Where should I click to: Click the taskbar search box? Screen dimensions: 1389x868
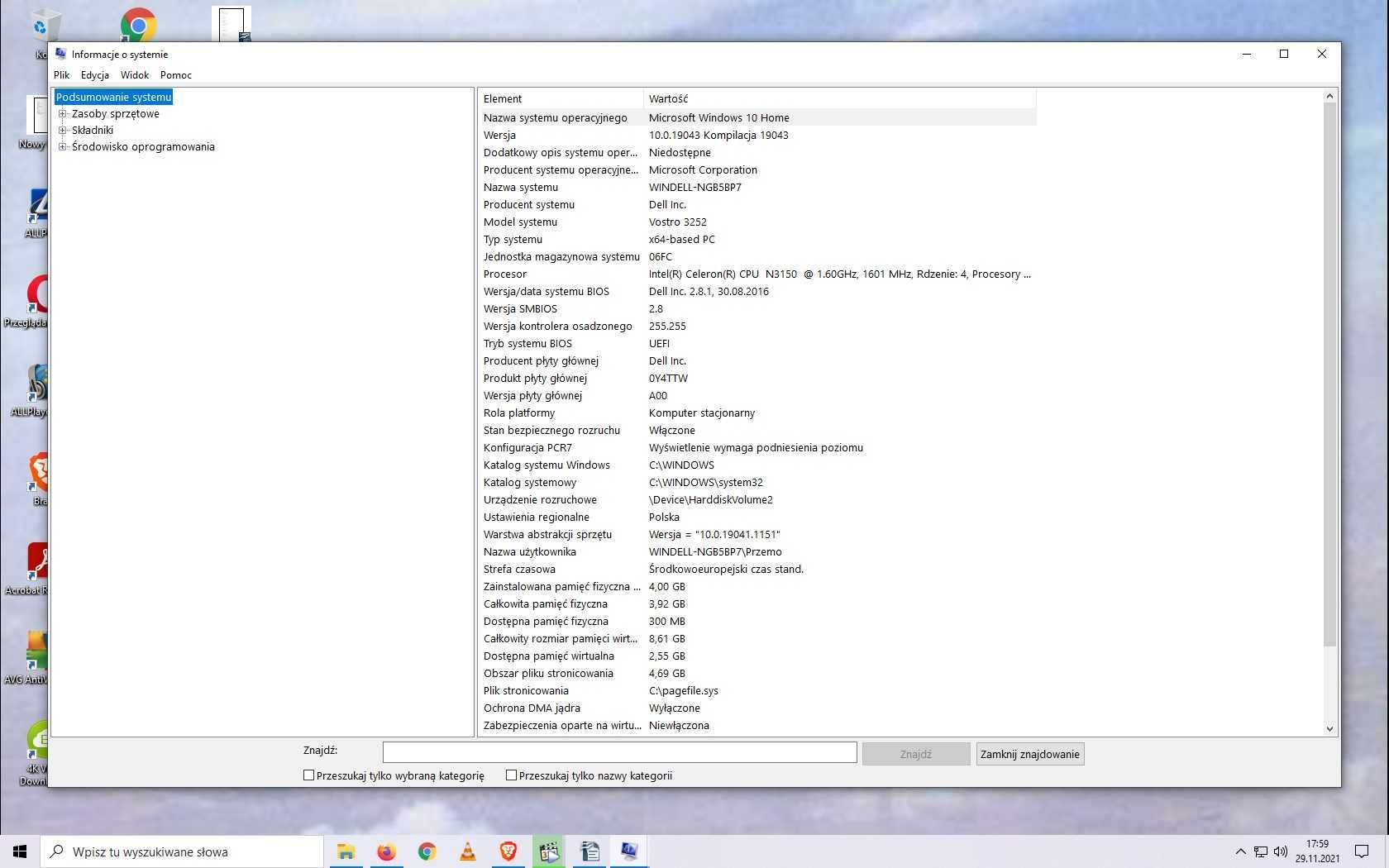point(182,851)
